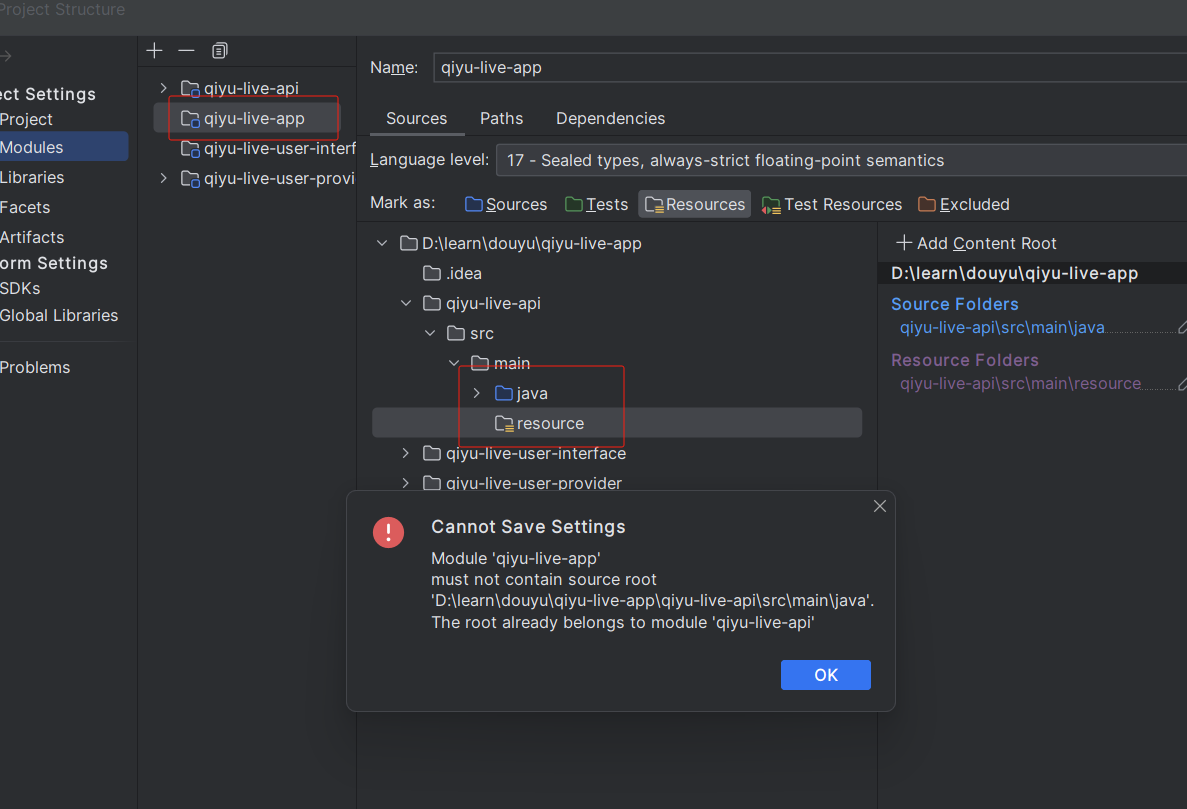Viewport: 1187px width, 809px height.
Task: Mark folder as Test Resources
Action: tap(832, 204)
